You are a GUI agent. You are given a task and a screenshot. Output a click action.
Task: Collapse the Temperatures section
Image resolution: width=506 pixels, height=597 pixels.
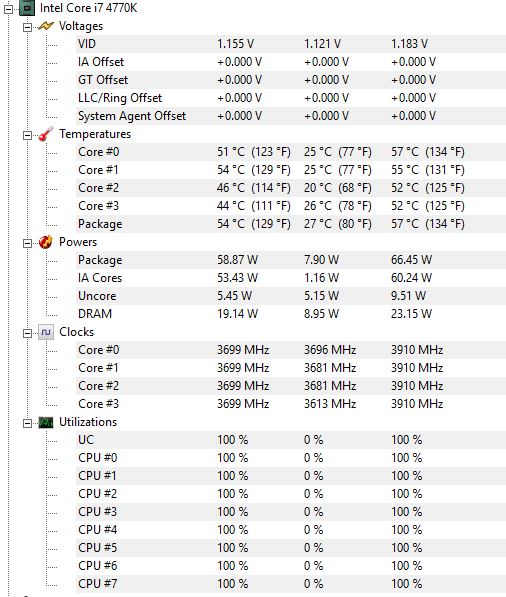click(x=27, y=135)
